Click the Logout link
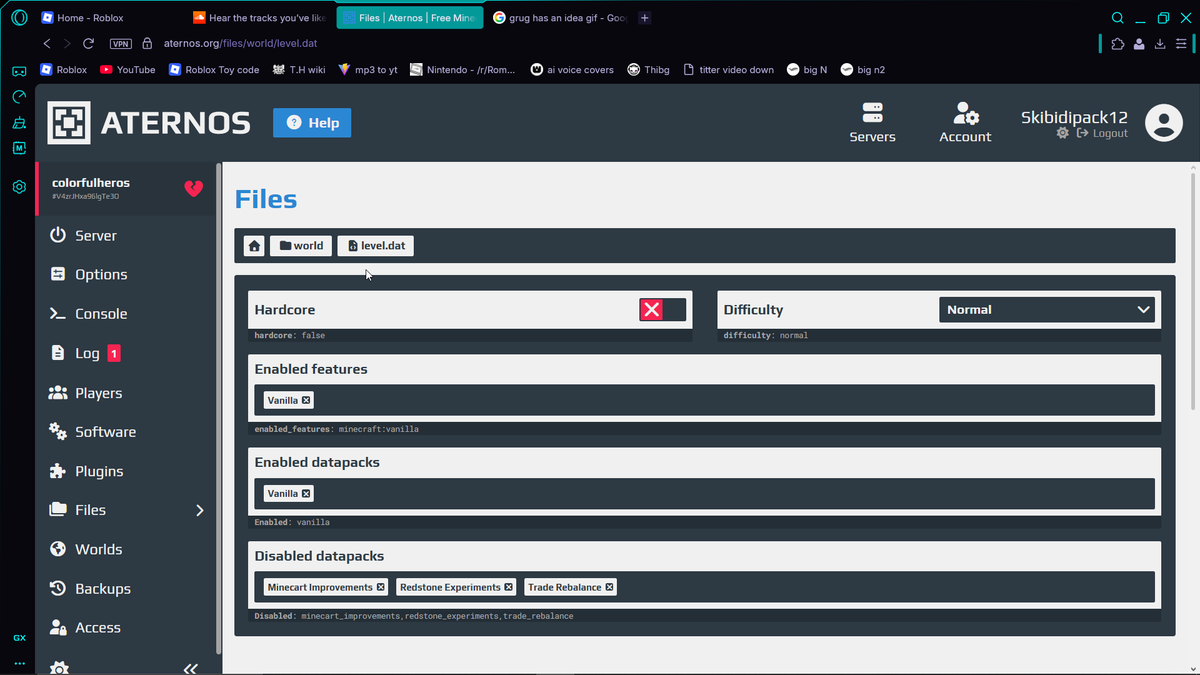 coord(1102,133)
